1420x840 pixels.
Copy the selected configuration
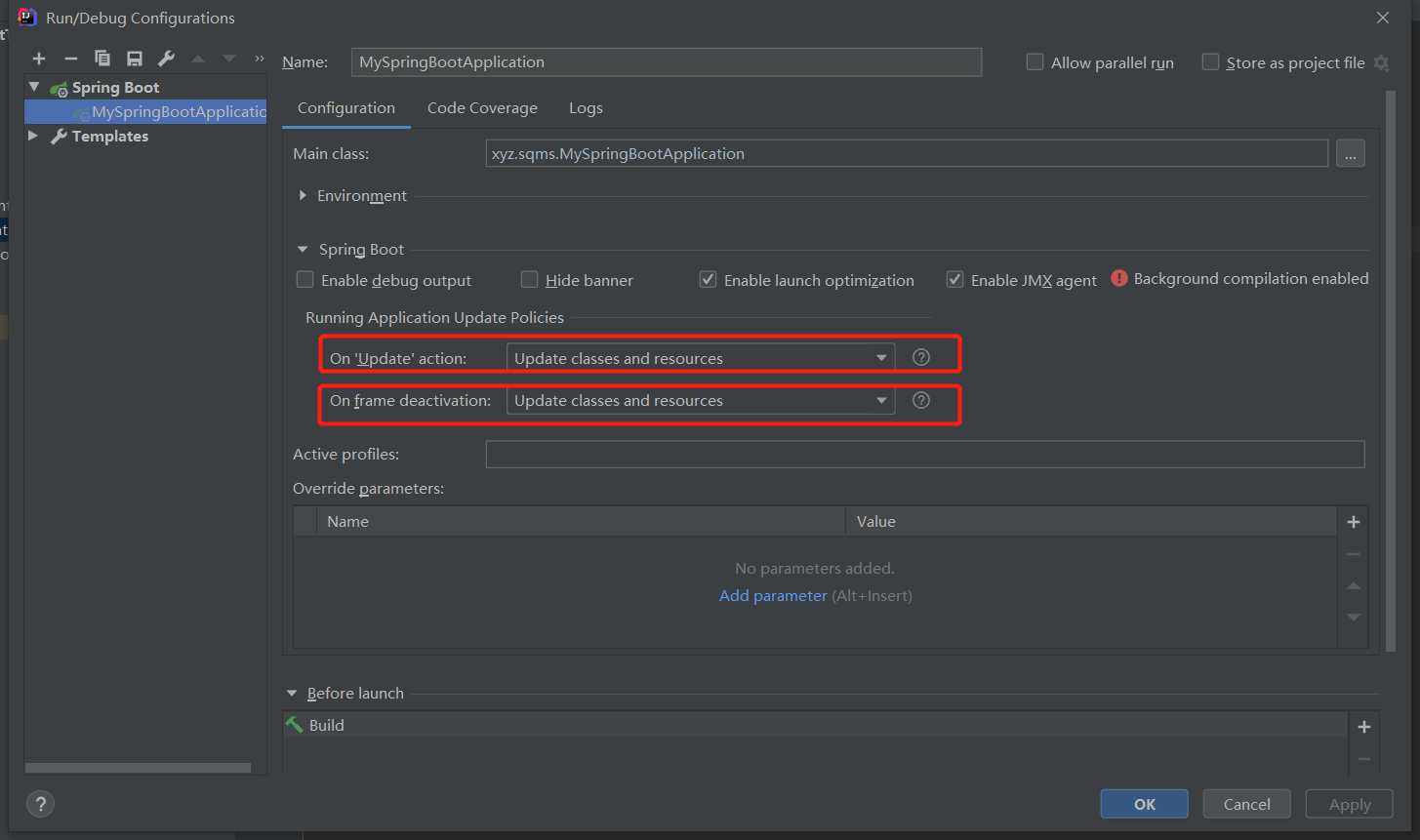[102, 60]
